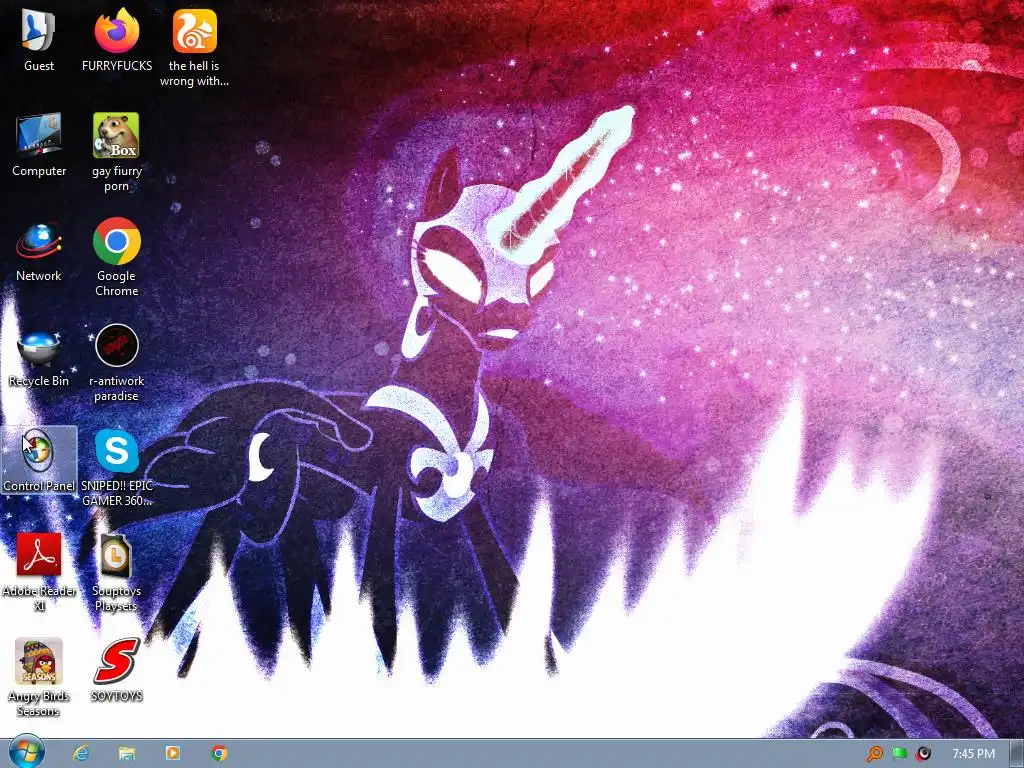Open Windows Media Player from taskbar
Image resolution: width=1024 pixels, height=768 pixels.
173,753
